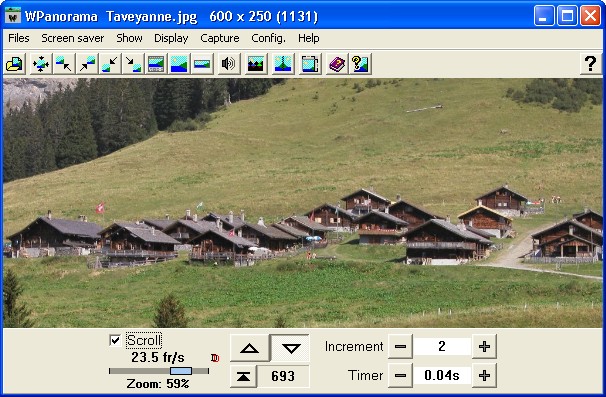Click the capture frame picture icon

coord(310,64)
